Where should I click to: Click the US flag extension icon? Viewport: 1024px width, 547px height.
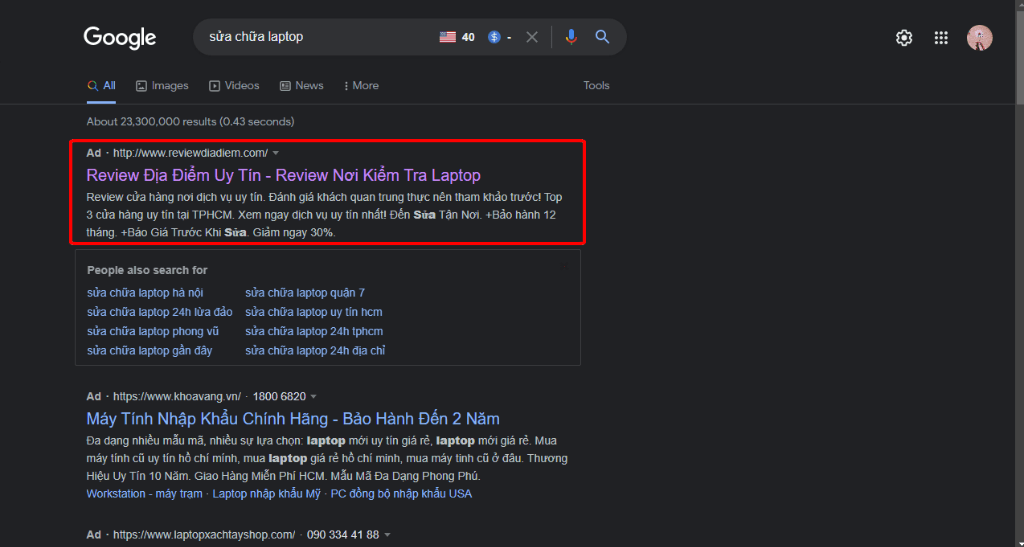point(447,37)
